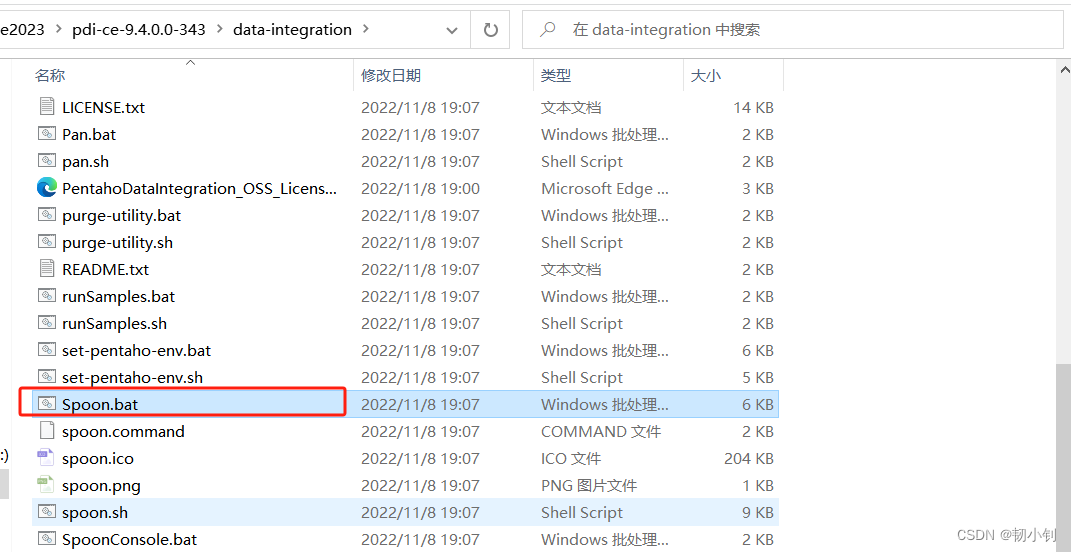Click the 3 KB size of Pentaho license file
Image resolution: width=1071 pixels, height=552 pixels.
click(x=757, y=188)
